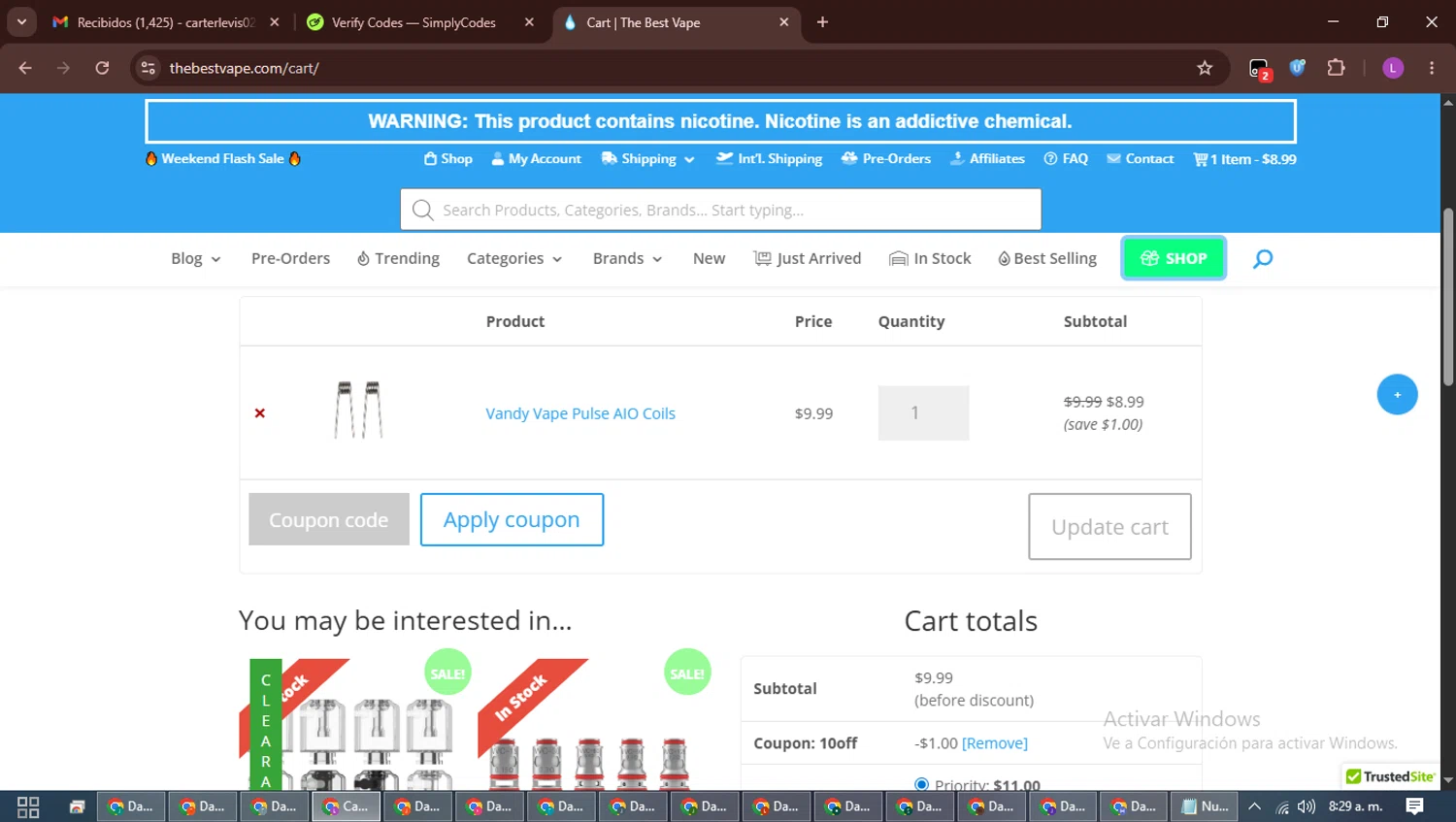
Task: Click the page's vertical scrollbar thumb
Action: [1448, 297]
